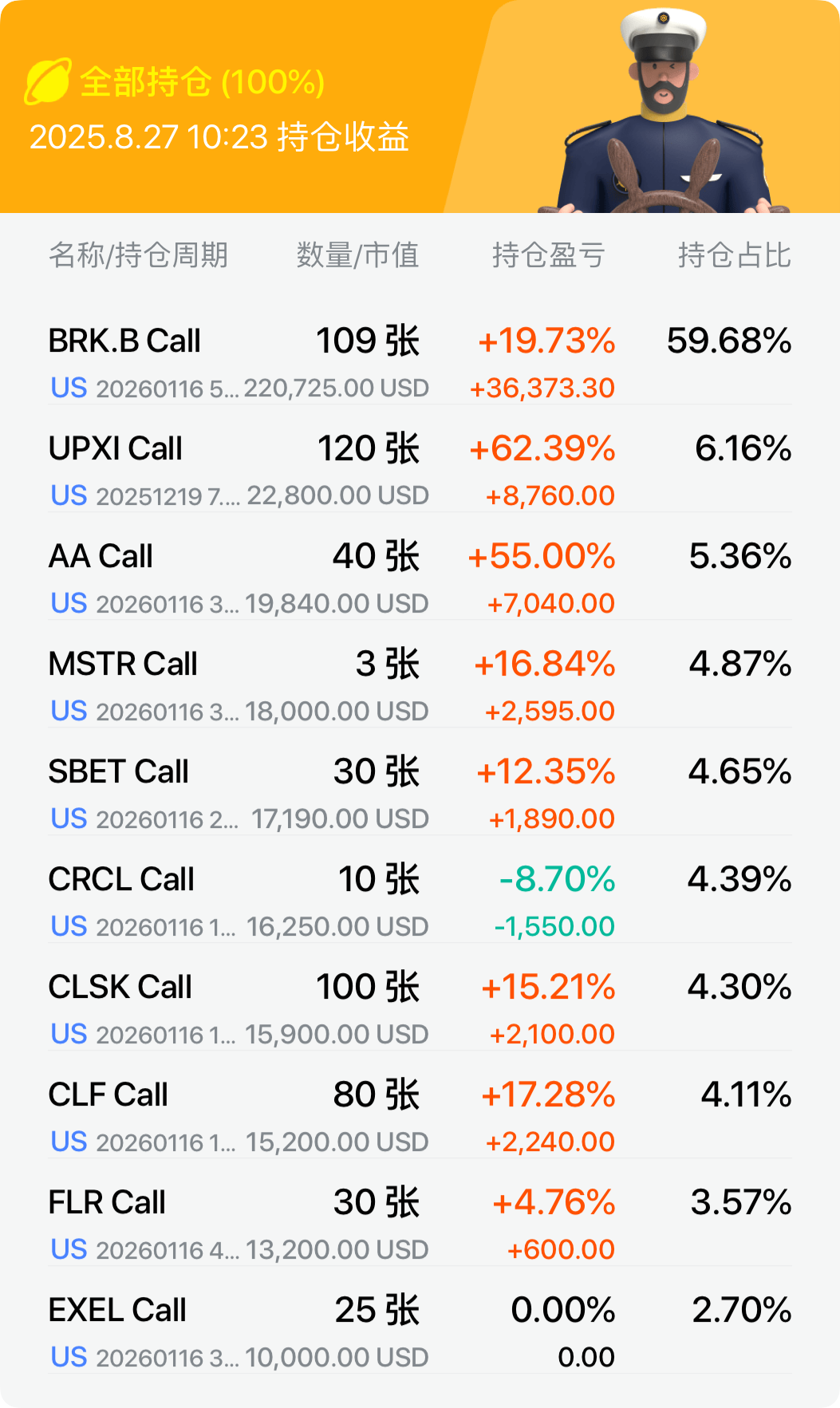Click the US market tag under UPXI Call
The image size is (840, 1408).
coord(69,496)
